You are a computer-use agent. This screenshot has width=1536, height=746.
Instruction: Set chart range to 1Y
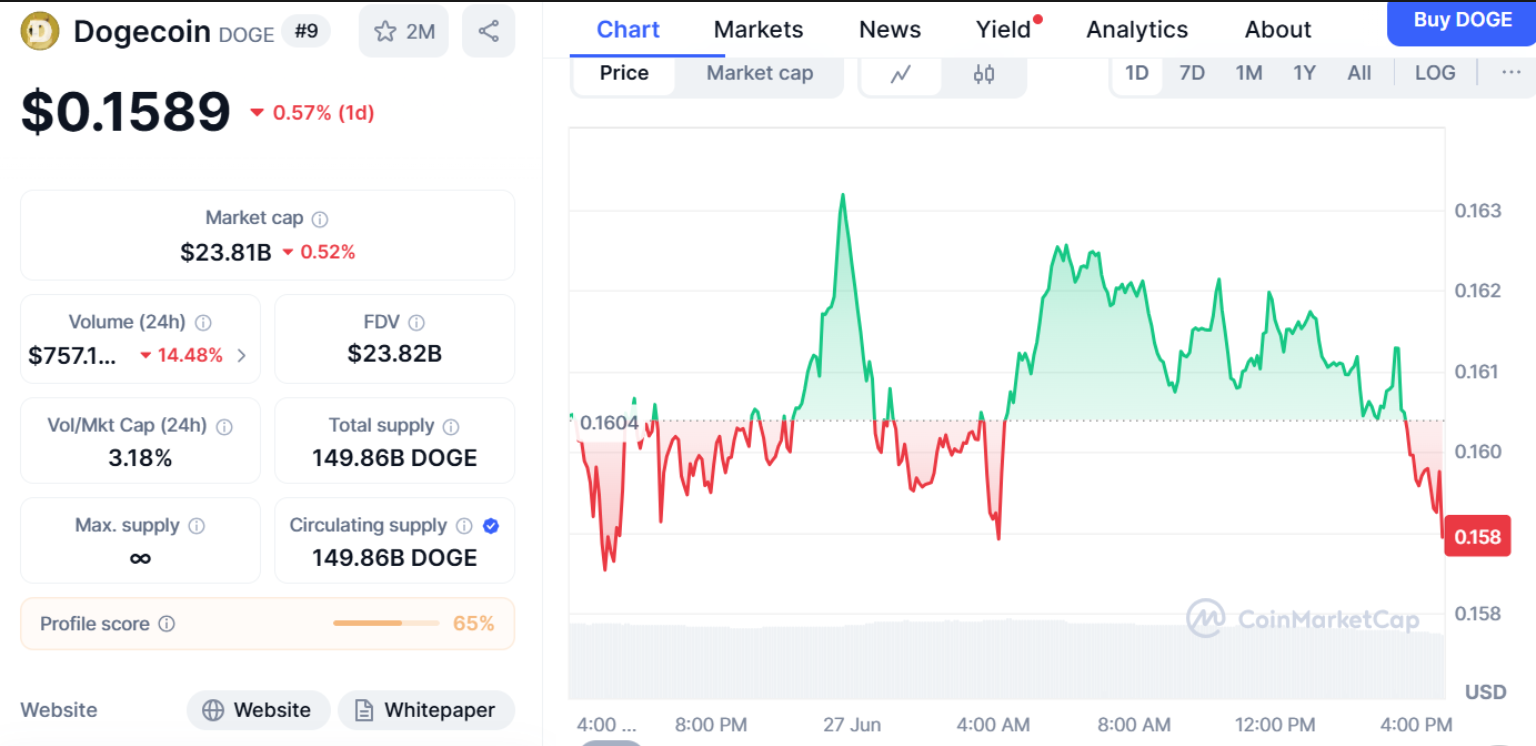click(1304, 73)
